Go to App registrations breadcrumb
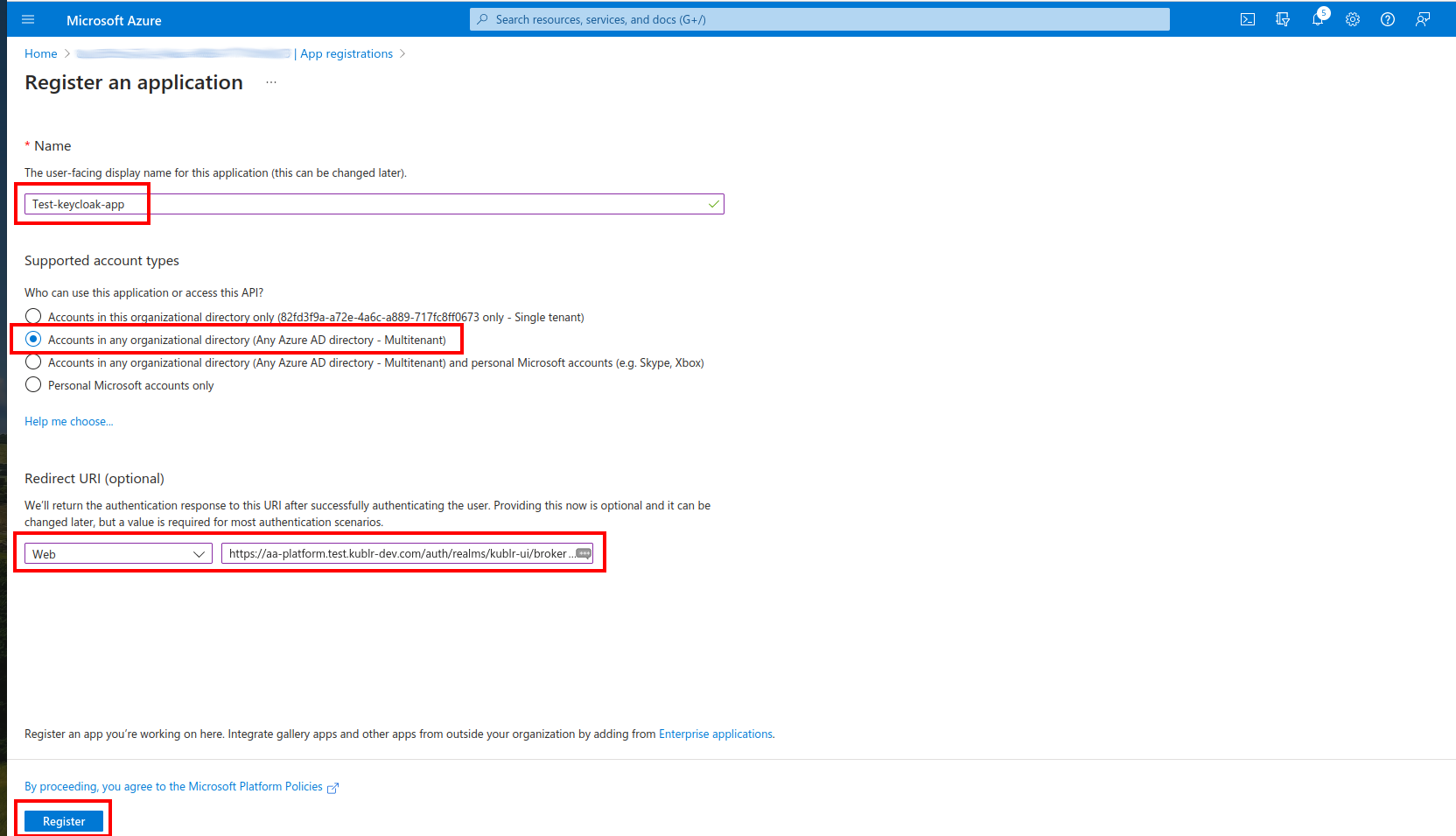Image resolution: width=1456 pixels, height=836 pixels. click(346, 53)
